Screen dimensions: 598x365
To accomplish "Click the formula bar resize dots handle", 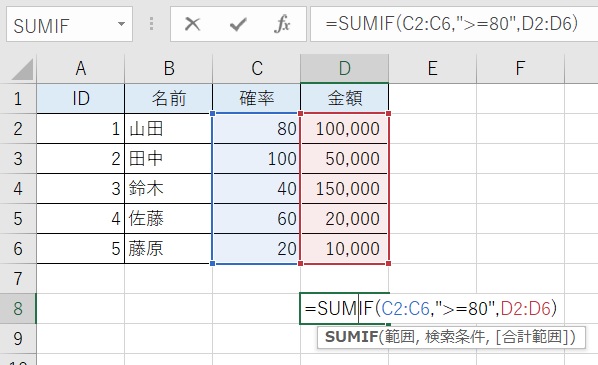I will tap(151, 24).
